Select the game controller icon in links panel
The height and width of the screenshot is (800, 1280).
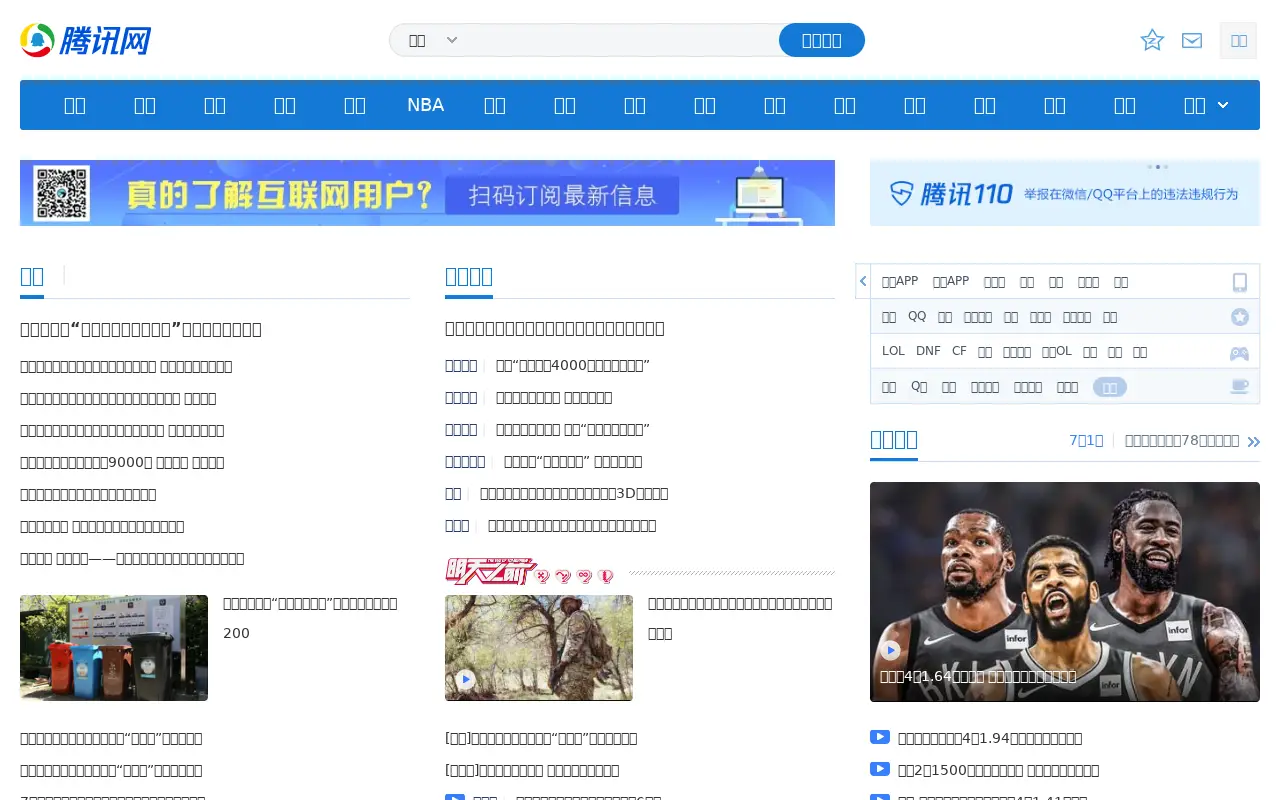pyautogui.click(x=1239, y=353)
